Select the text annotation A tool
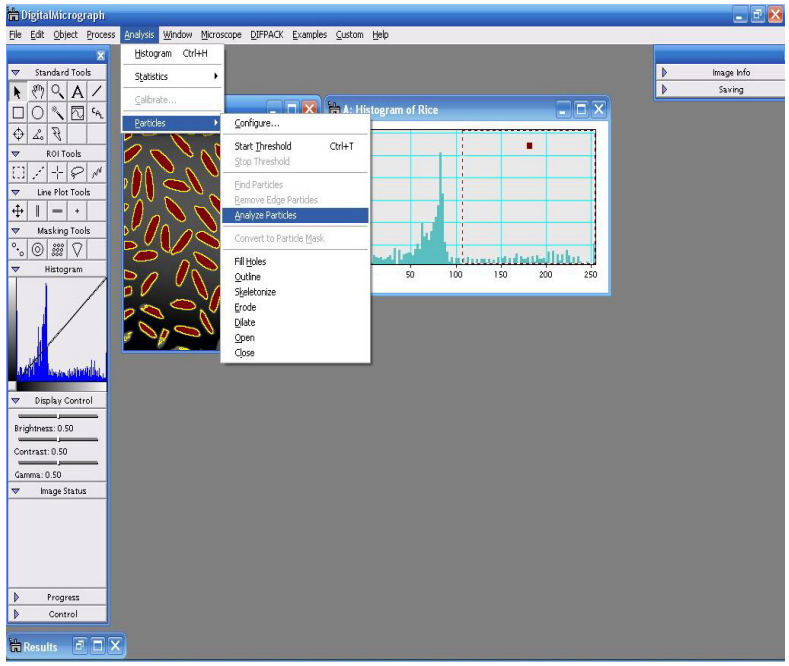Screen dimensions: 789x666 (77, 92)
